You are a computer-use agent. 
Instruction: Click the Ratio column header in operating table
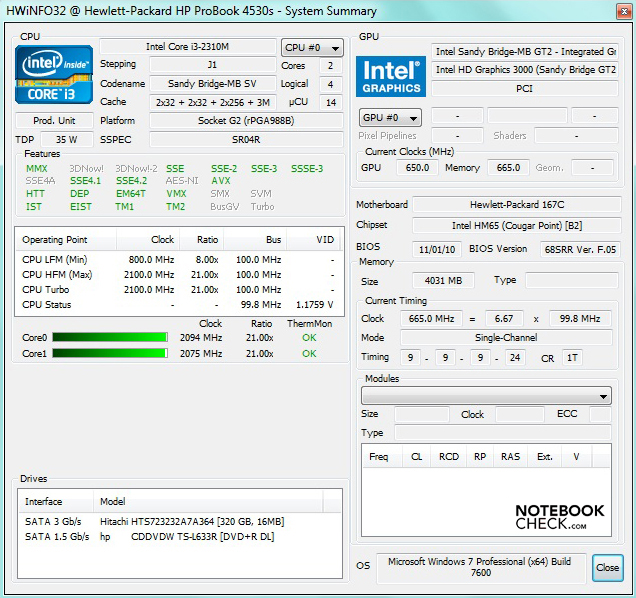point(202,239)
